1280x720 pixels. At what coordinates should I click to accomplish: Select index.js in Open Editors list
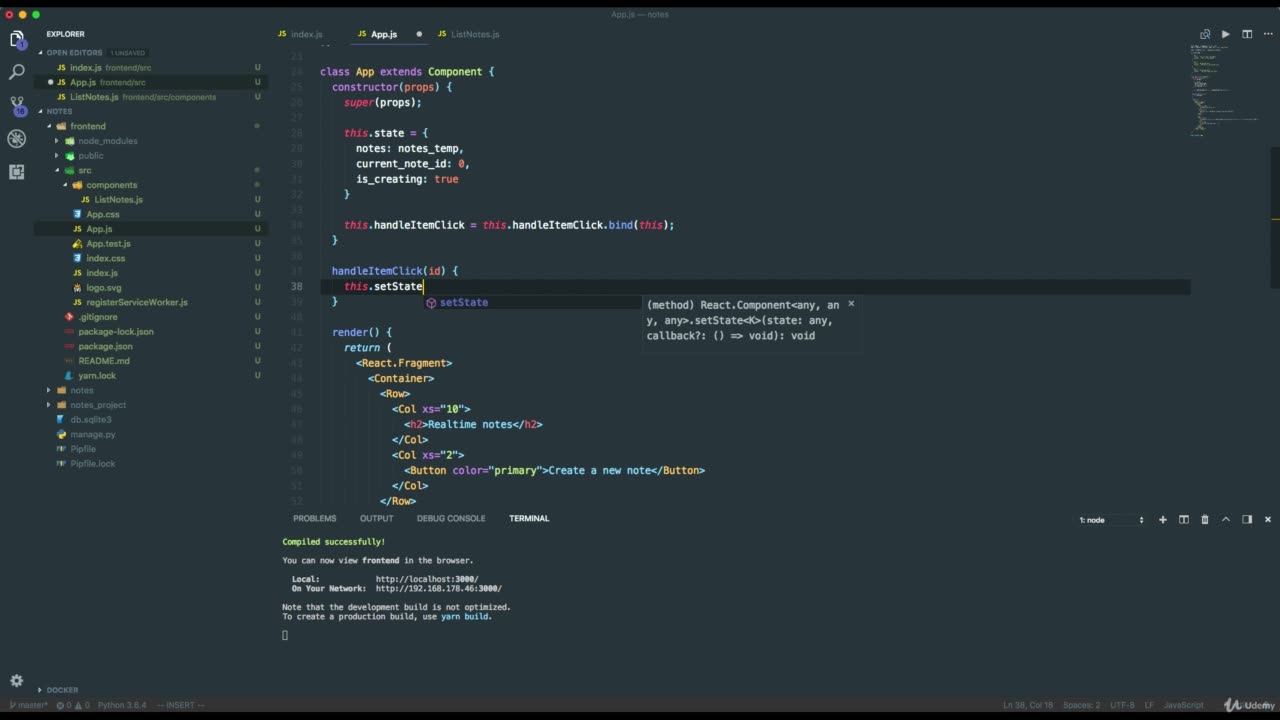tap(86, 67)
